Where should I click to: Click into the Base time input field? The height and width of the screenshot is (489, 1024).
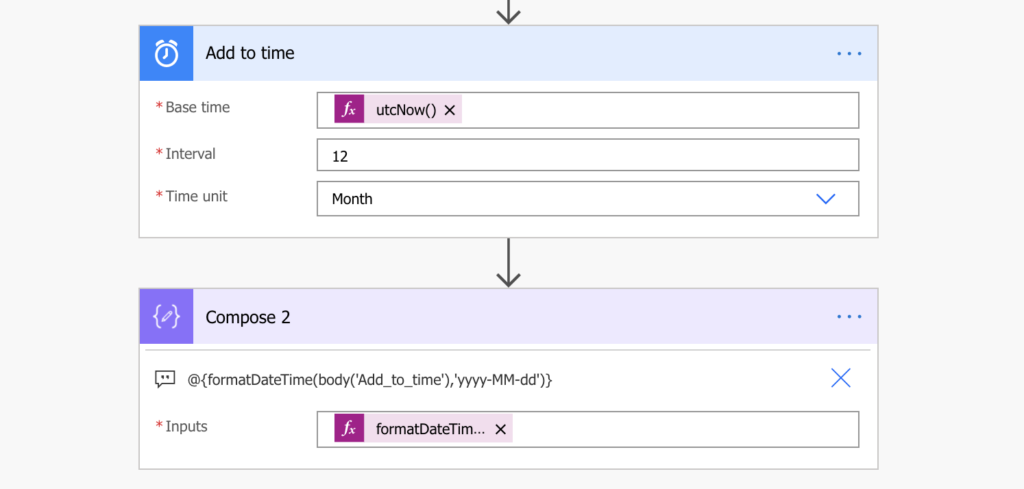[588, 110]
